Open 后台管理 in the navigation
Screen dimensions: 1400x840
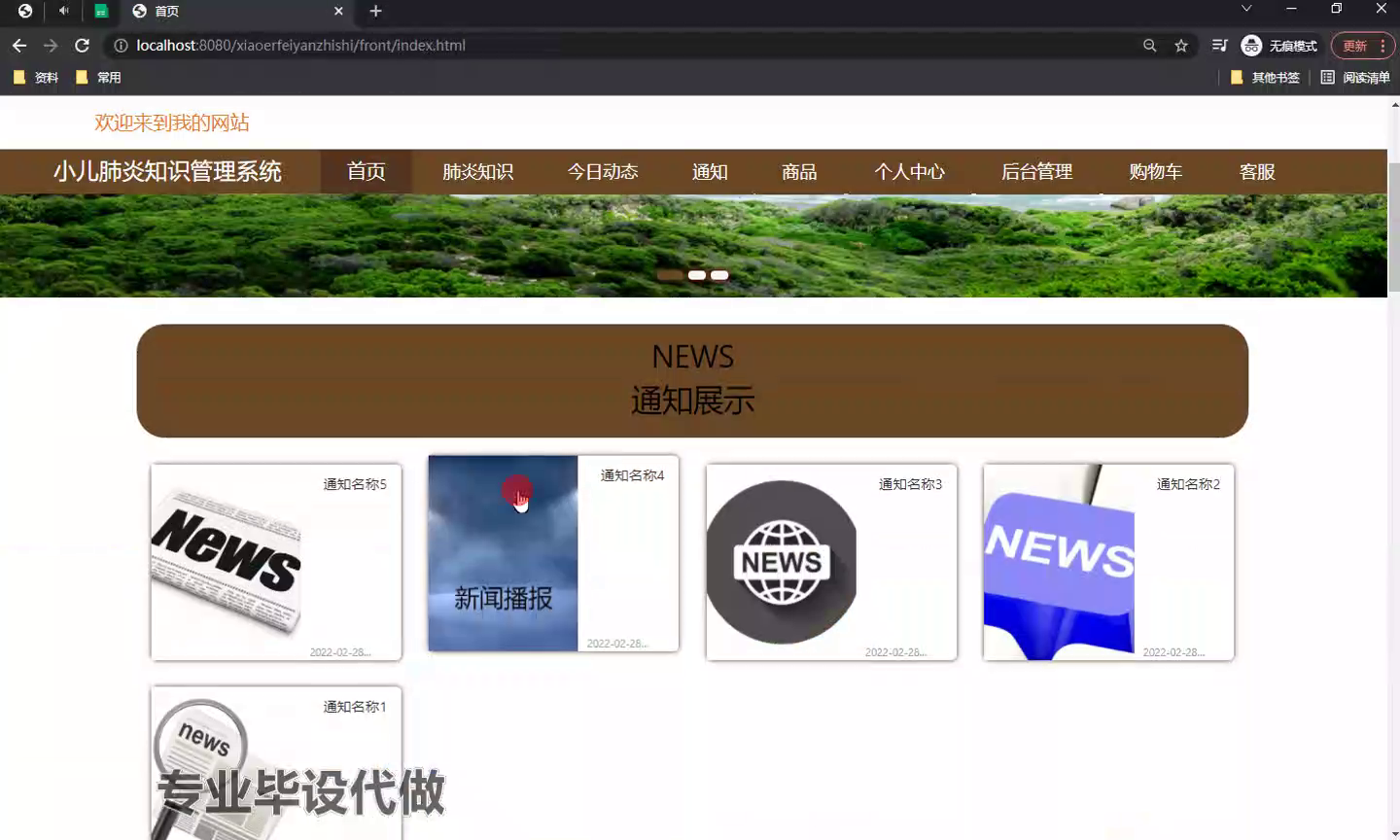[1036, 172]
